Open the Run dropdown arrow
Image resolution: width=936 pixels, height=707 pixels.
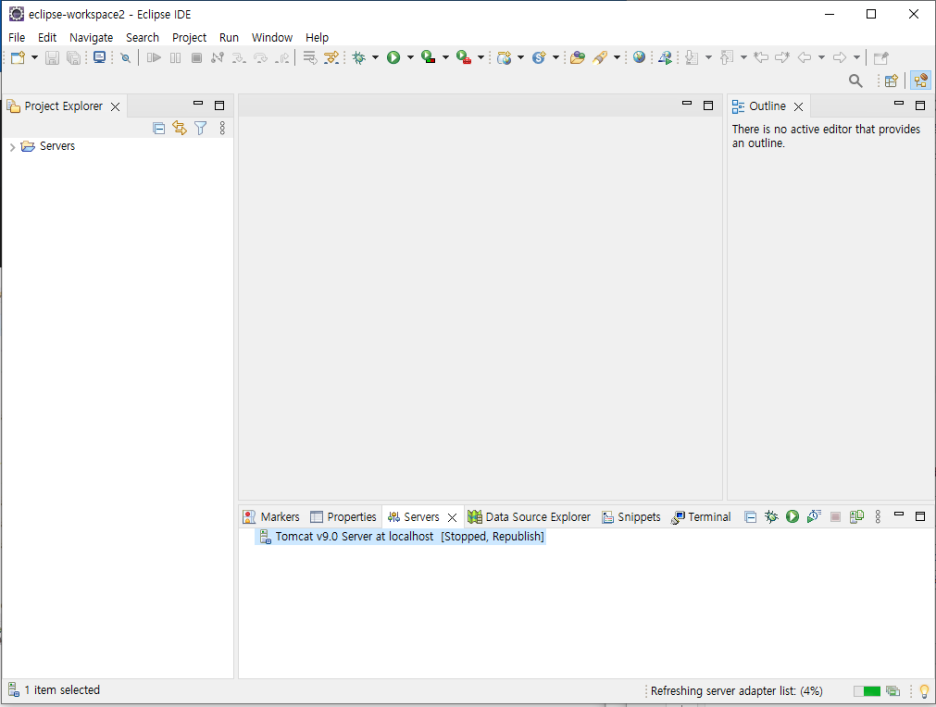click(410, 58)
